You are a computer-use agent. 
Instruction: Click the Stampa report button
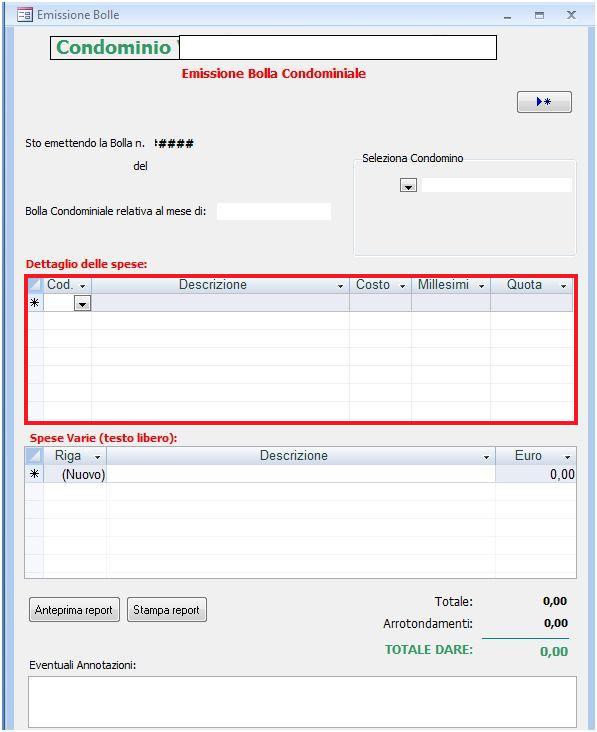click(x=167, y=610)
